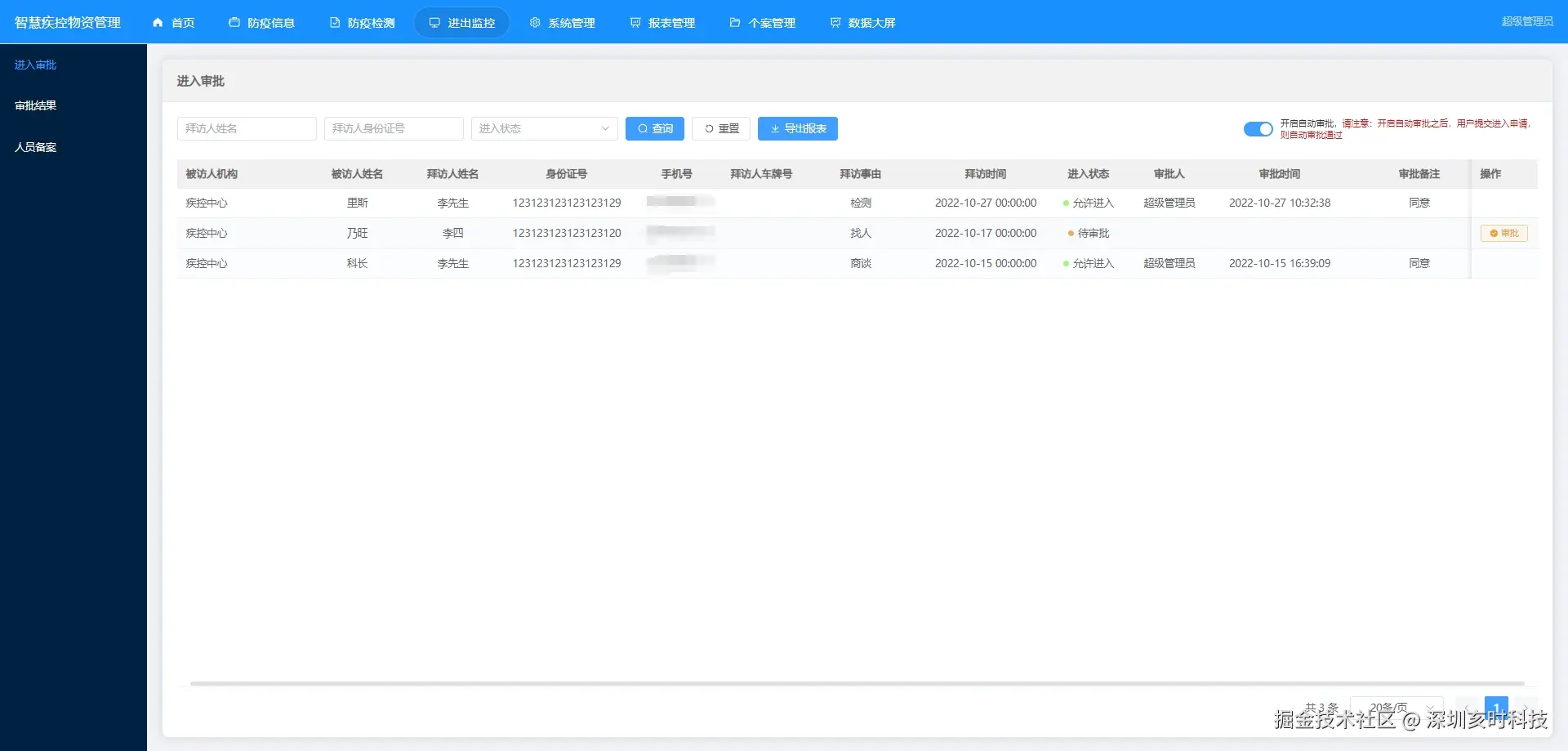Click the 被访人机构 column header

(212, 174)
